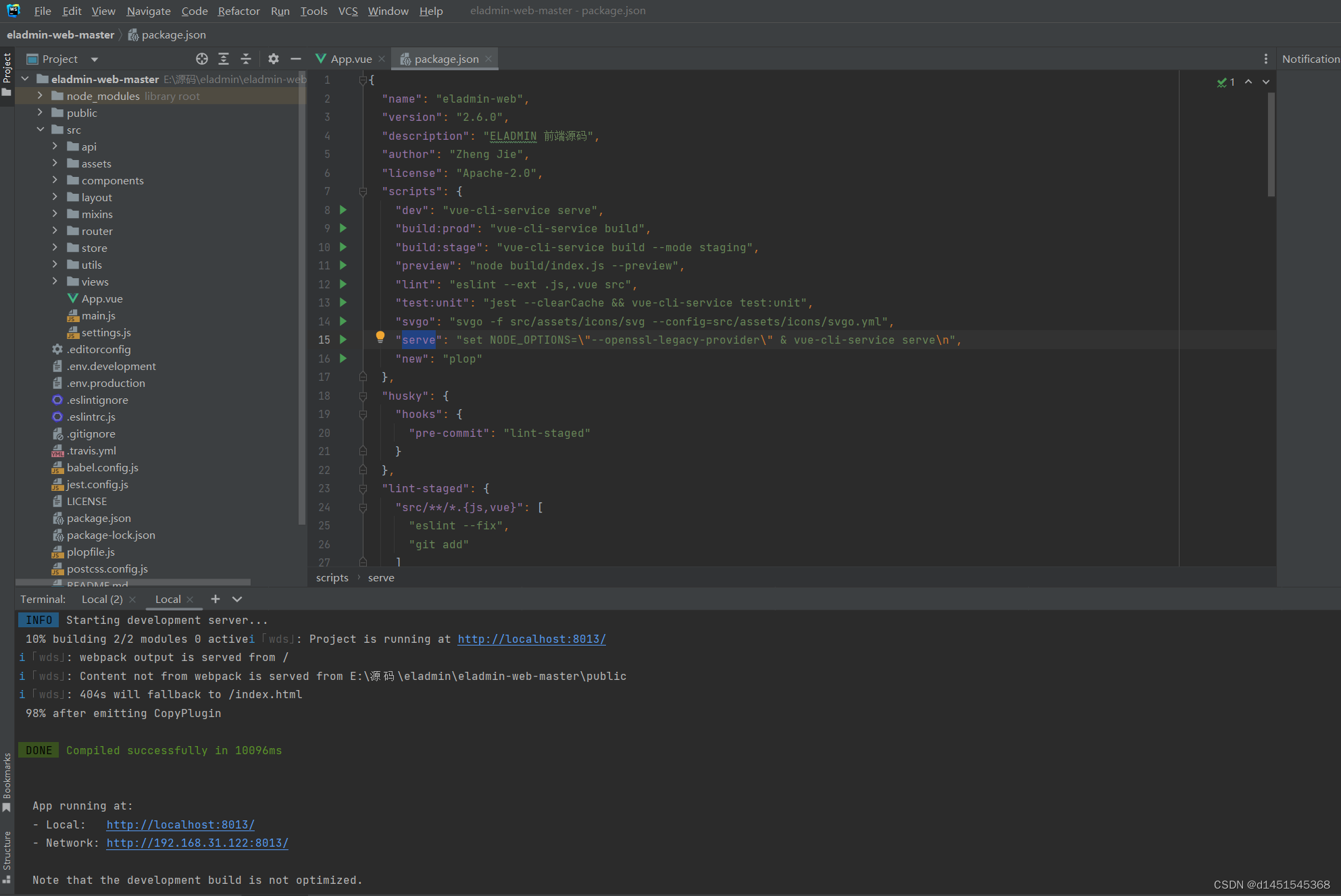Screen dimensions: 1341x896
Task: Click Expand All icon in Project panel
Action: pyautogui.click(x=224, y=59)
